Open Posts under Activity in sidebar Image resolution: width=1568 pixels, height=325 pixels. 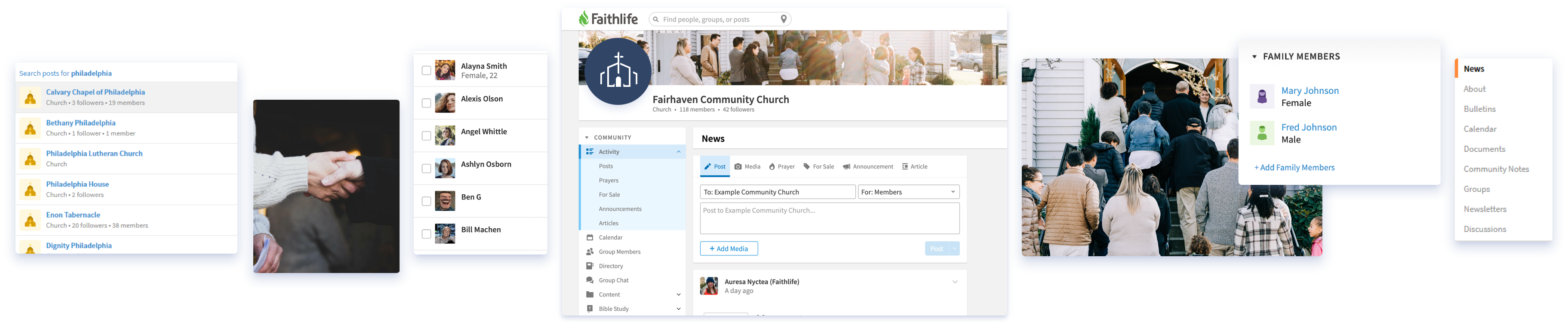click(606, 166)
